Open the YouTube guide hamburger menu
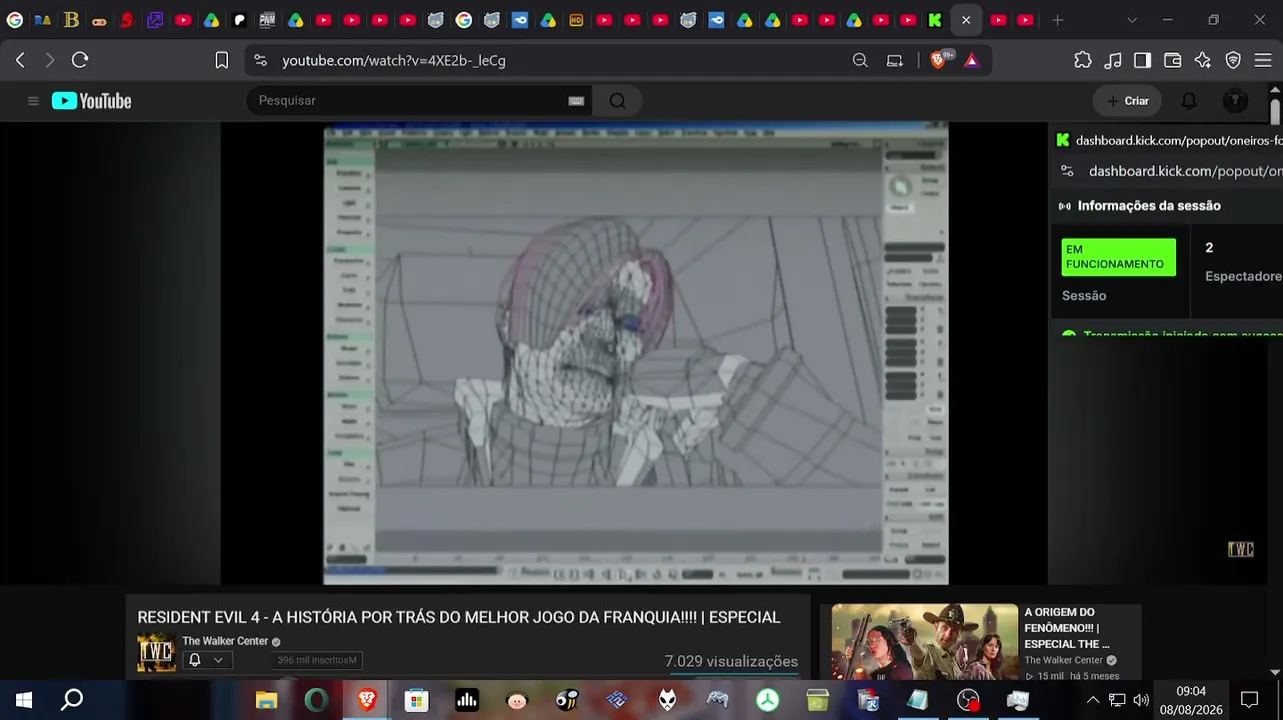 pyautogui.click(x=33, y=101)
